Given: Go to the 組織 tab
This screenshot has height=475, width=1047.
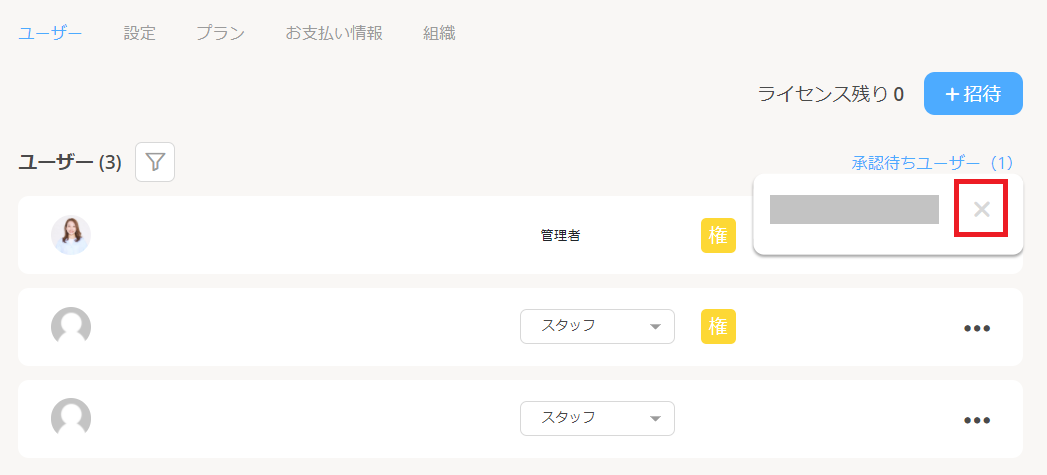Looking at the screenshot, I should coord(439,33).
